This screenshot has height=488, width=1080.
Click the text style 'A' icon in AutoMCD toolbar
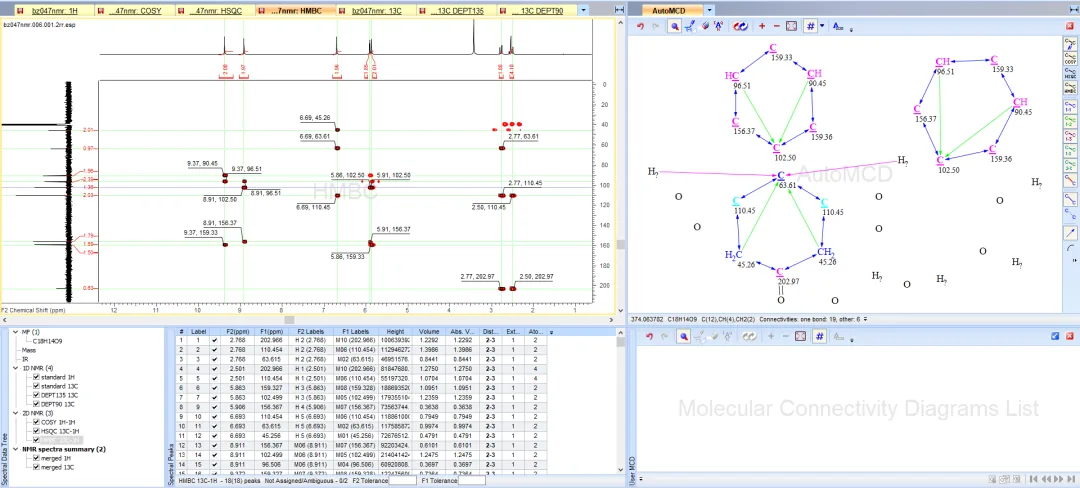click(838, 26)
